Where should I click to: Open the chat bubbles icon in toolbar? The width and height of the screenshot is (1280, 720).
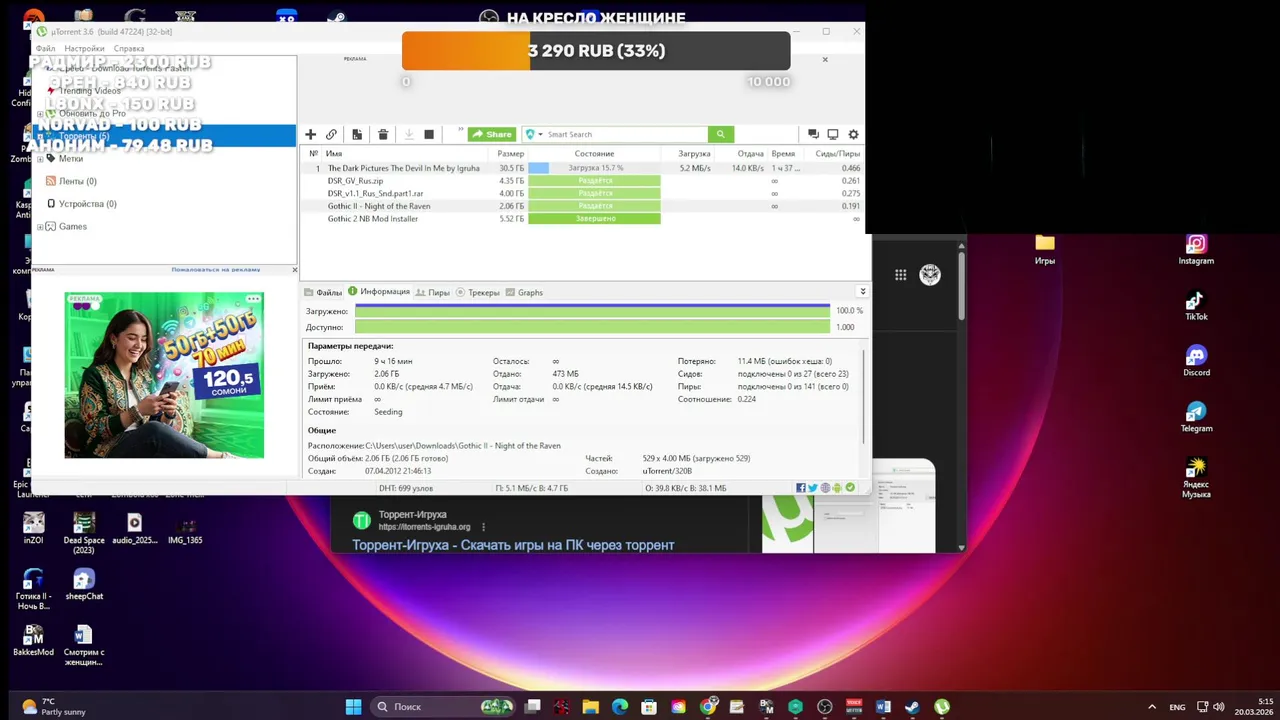pyautogui.click(x=813, y=134)
